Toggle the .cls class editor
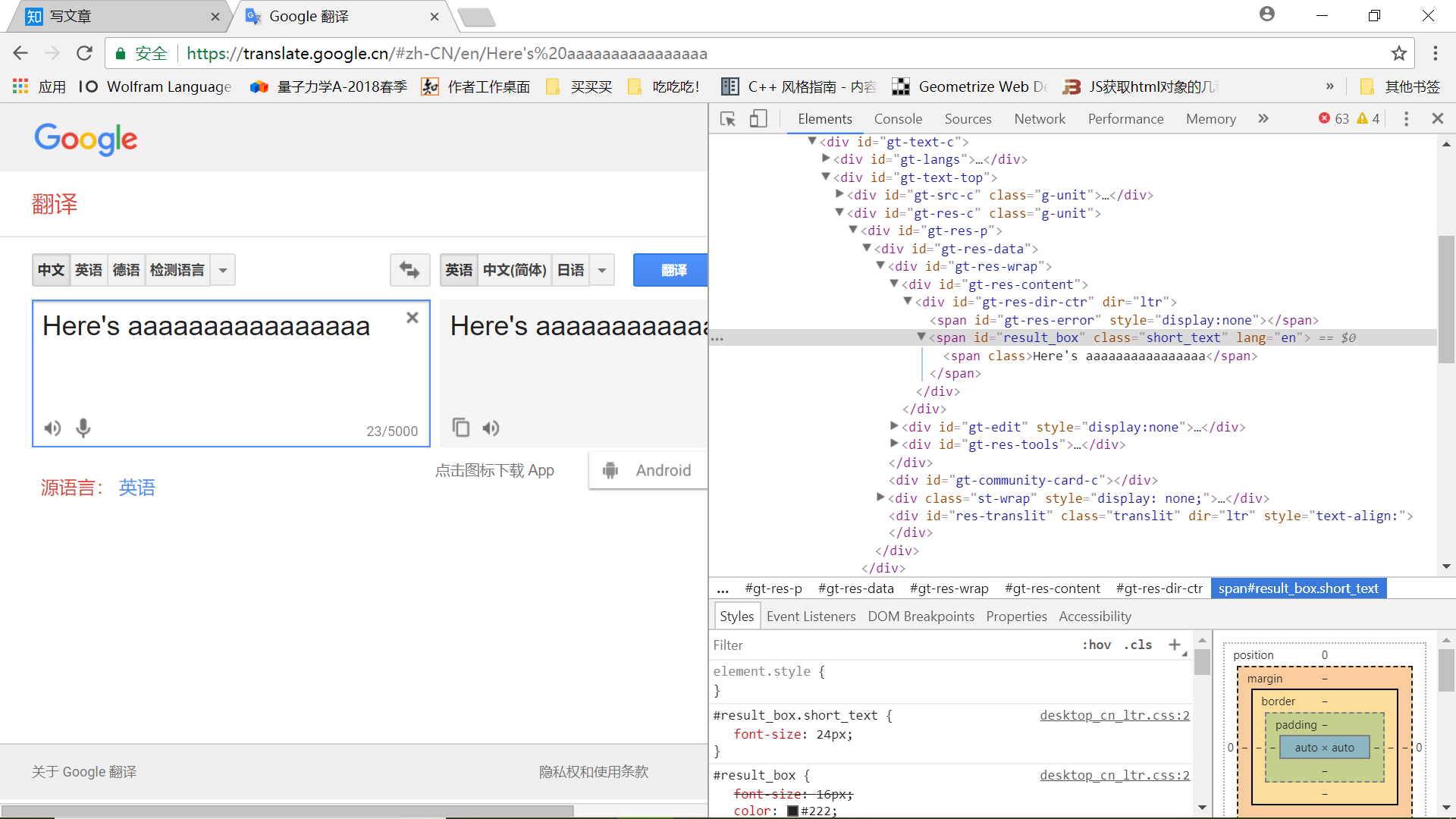The height and width of the screenshot is (819, 1456). (x=1137, y=645)
